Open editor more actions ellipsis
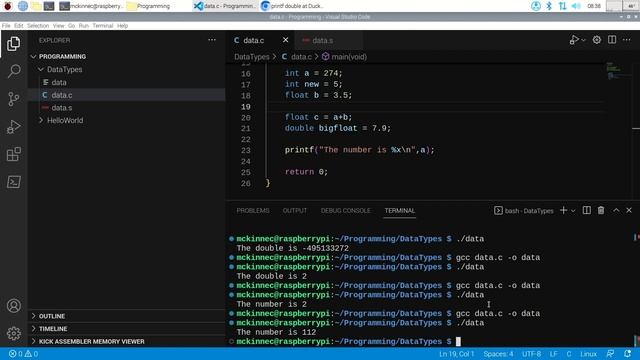Image resolution: width=640 pixels, height=360 pixels. pos(627,40)
